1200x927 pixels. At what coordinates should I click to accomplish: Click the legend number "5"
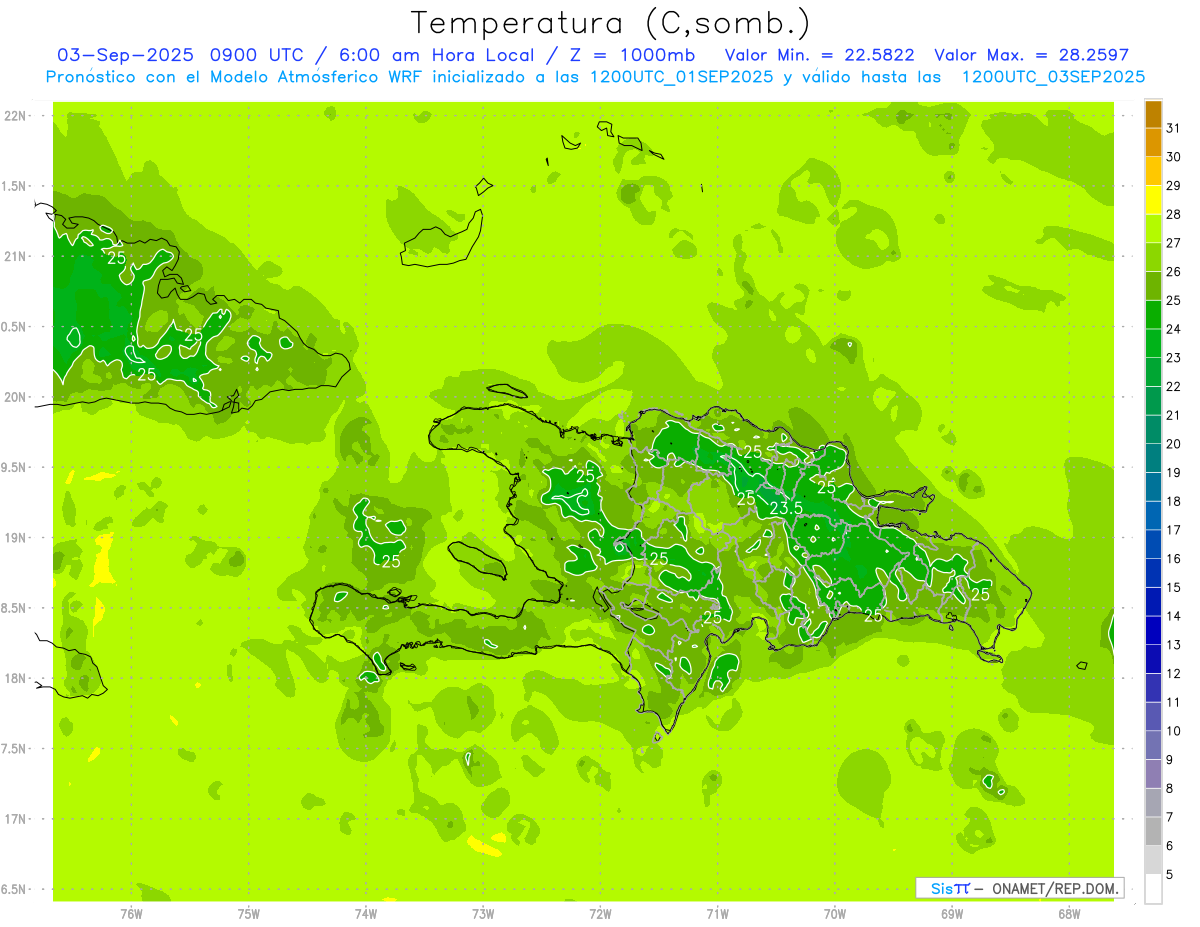1170,875
